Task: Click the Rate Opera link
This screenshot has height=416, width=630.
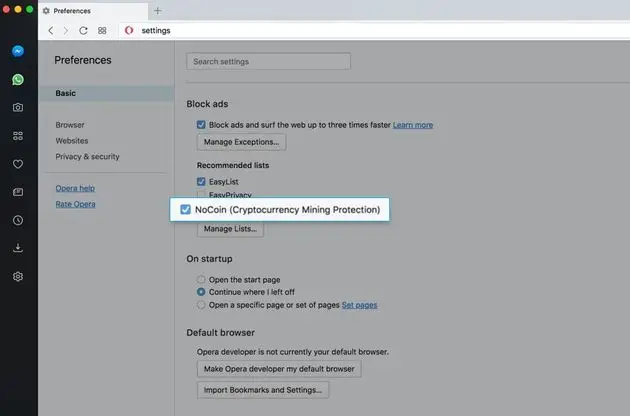Action: tap(76, 204)
